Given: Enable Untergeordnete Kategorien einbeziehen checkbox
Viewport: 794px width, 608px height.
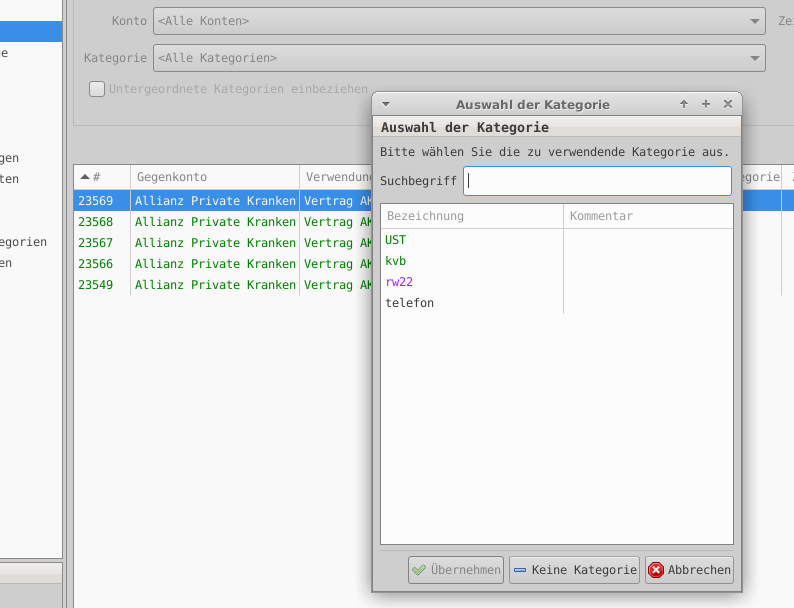Looking at the screenshot, I should pos(97,89).
